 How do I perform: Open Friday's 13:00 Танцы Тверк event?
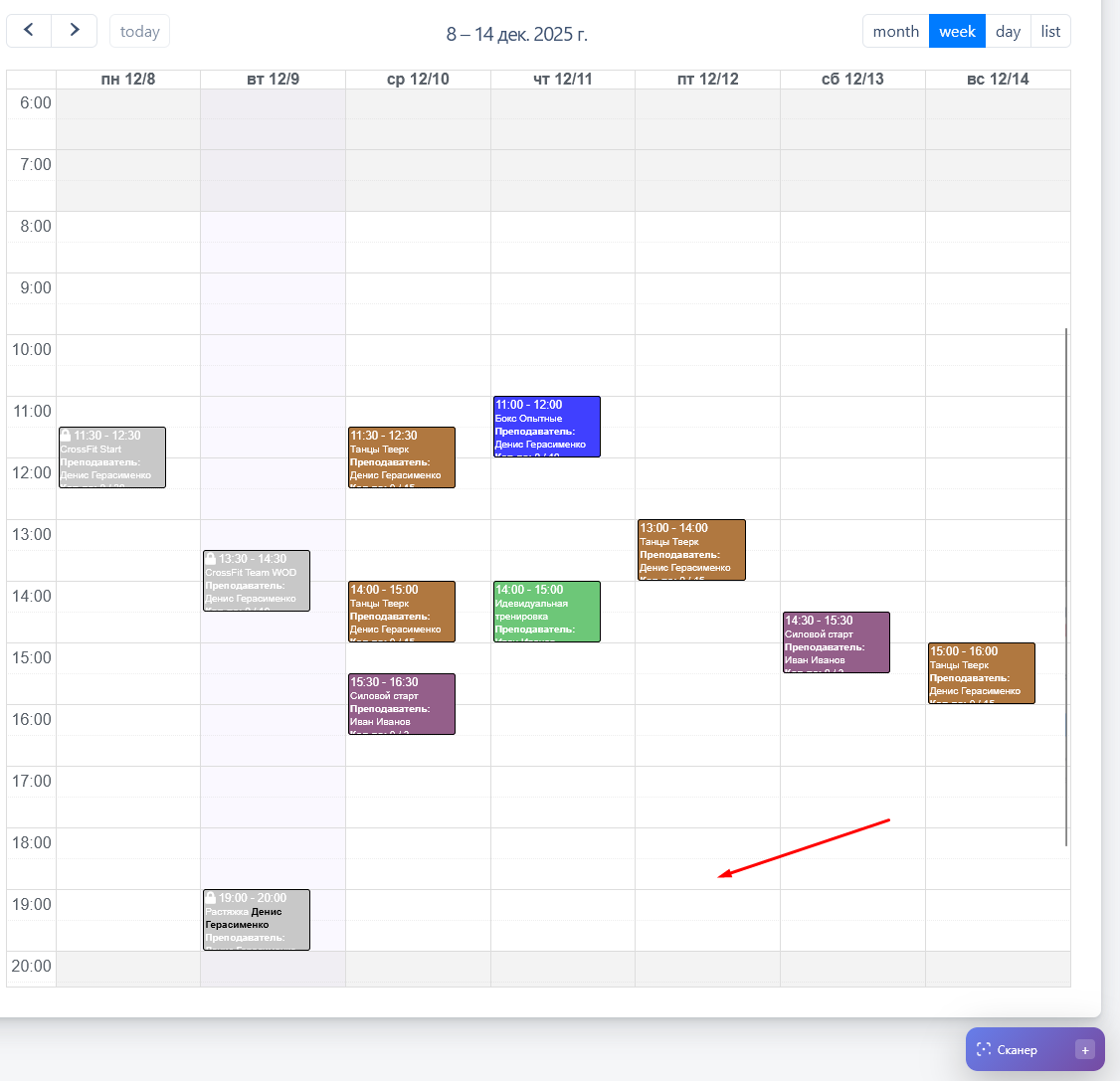click(x=691, y=549)
